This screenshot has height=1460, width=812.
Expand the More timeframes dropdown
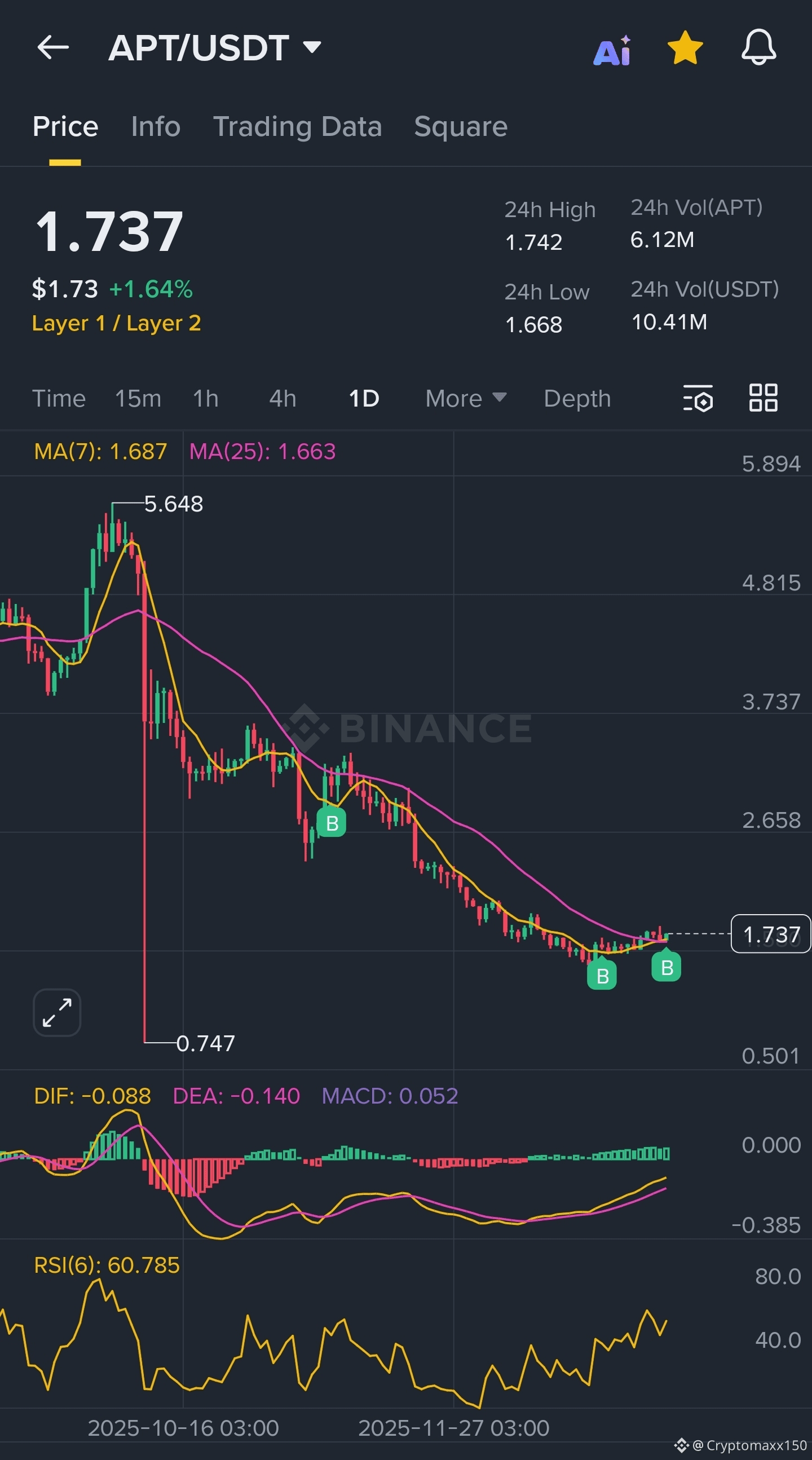pyautogui.click(x=466, y=399)
